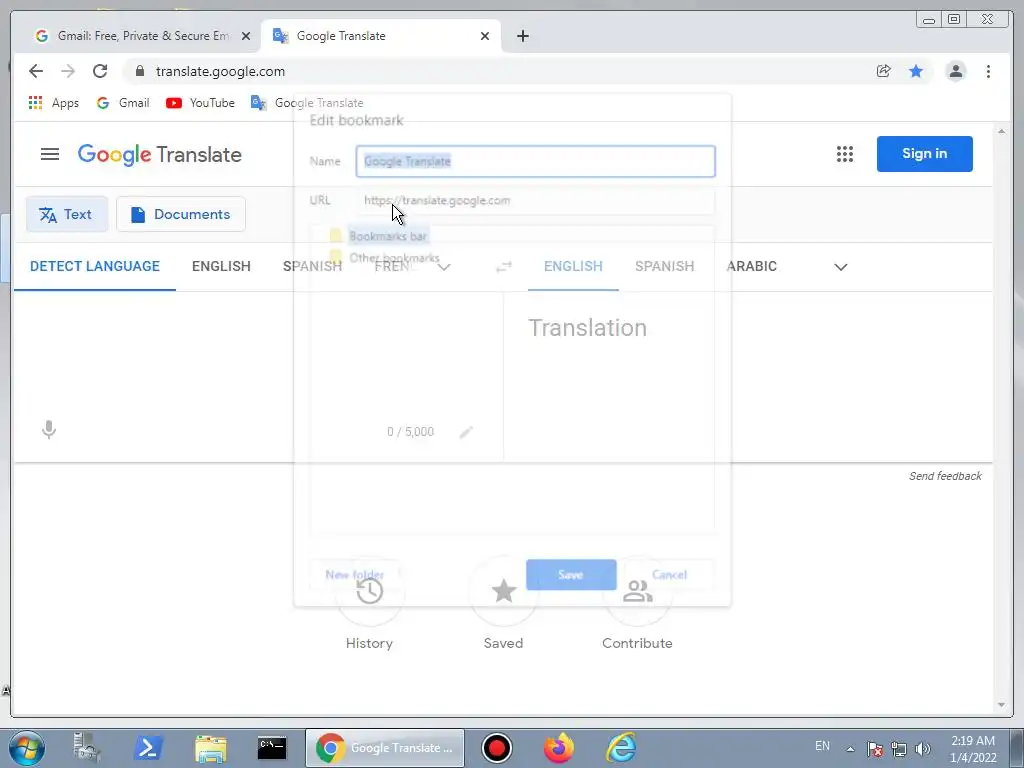
Task: Expand more source languages chevron
Action: pyautogui.click(x=443, y=266)
